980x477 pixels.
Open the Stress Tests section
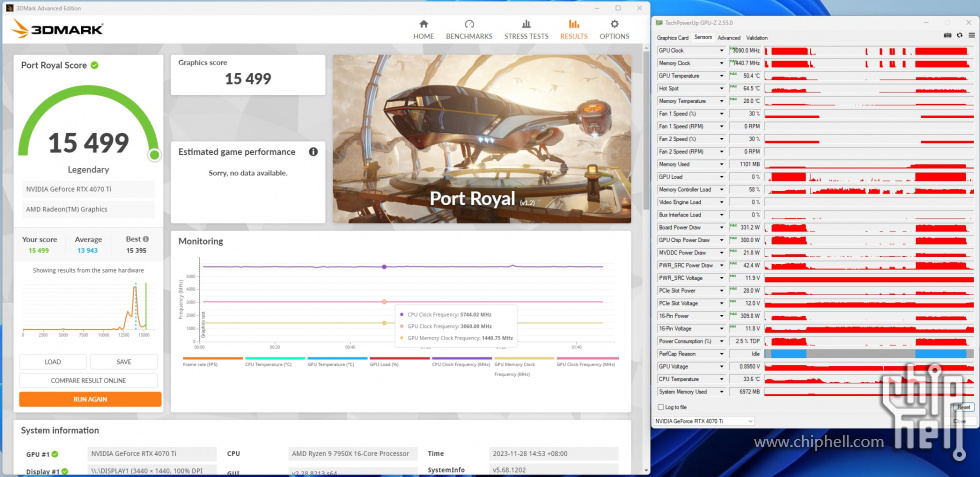[x=526, y=29]
